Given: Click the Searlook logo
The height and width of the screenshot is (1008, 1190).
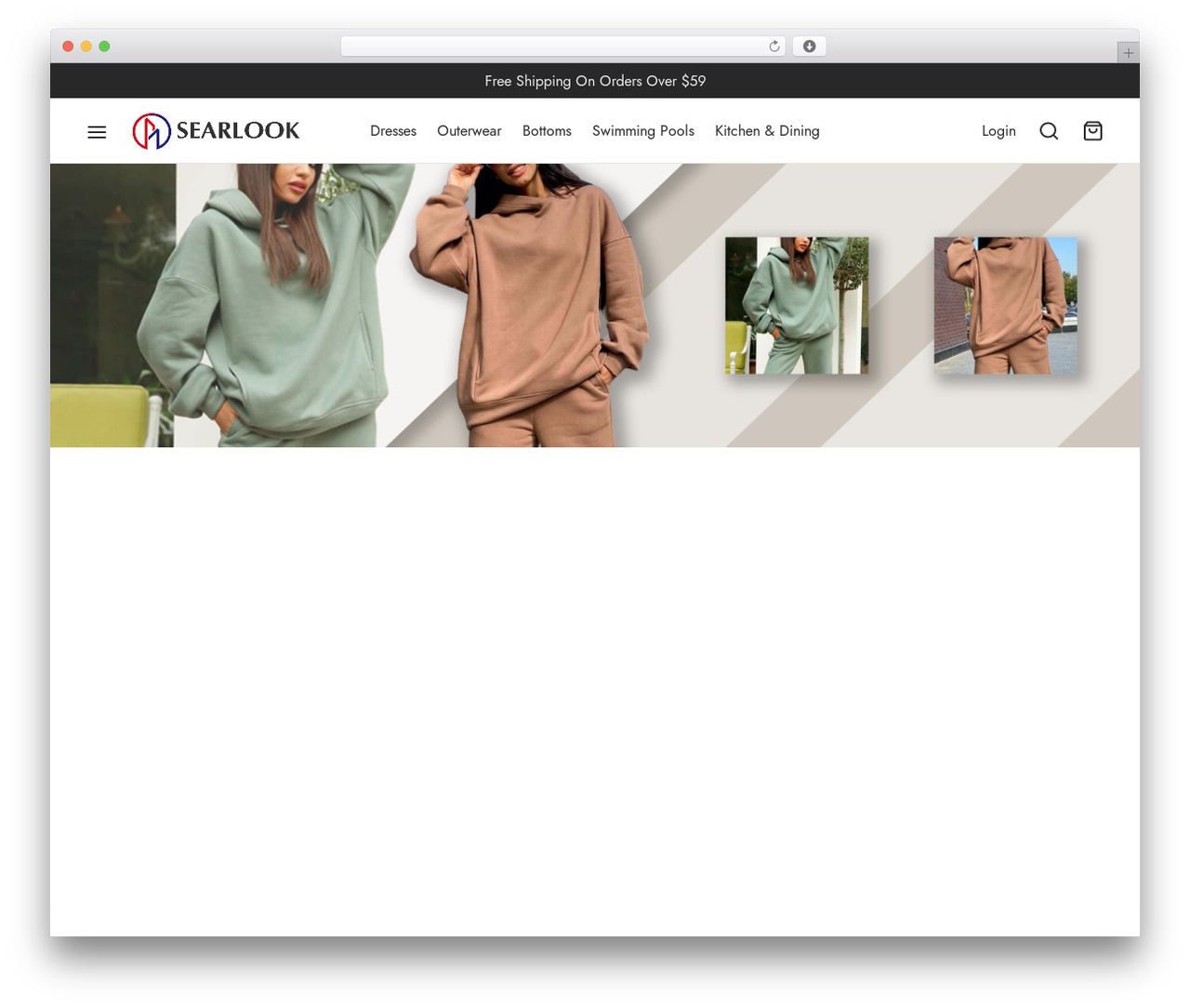Looking at the screenshot, I should point(216,131).
